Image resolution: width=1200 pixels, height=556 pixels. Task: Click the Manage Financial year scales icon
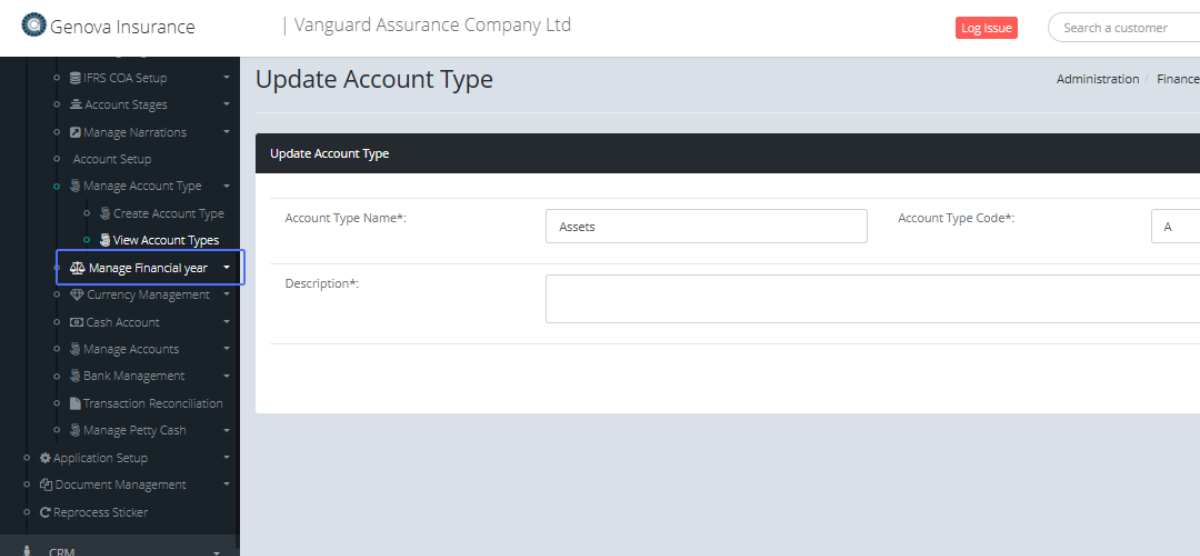[77, 268]
